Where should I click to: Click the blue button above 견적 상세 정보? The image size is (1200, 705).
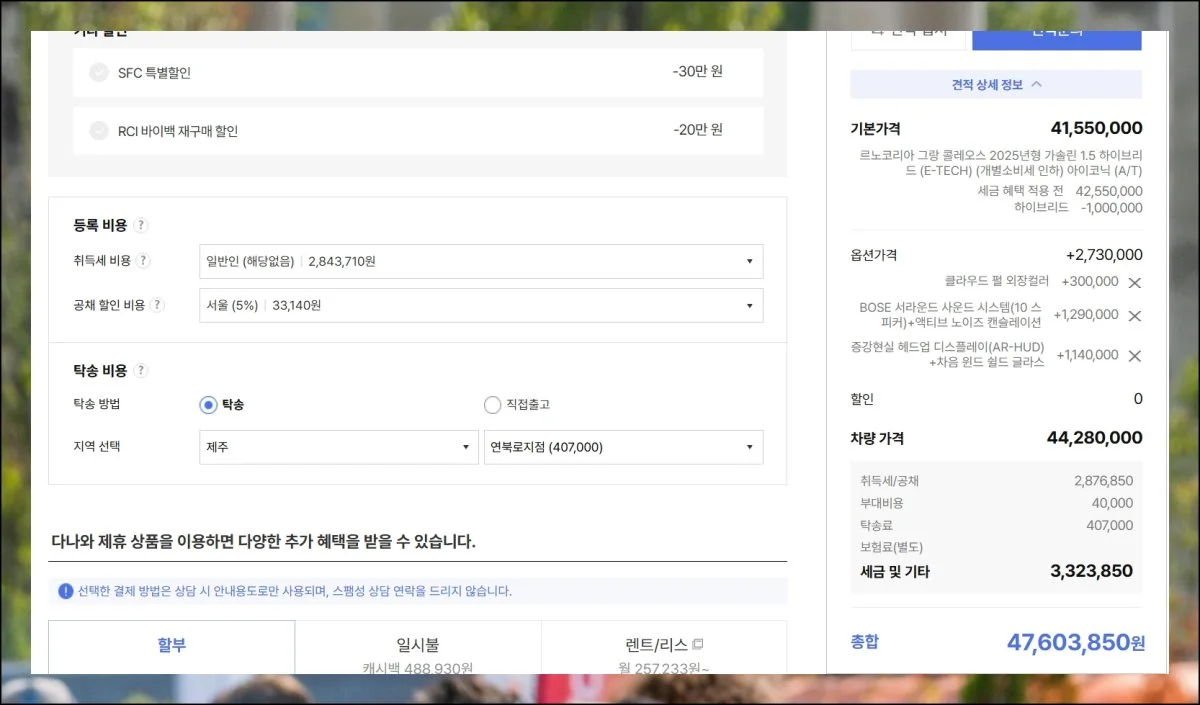coord(1056,38)
